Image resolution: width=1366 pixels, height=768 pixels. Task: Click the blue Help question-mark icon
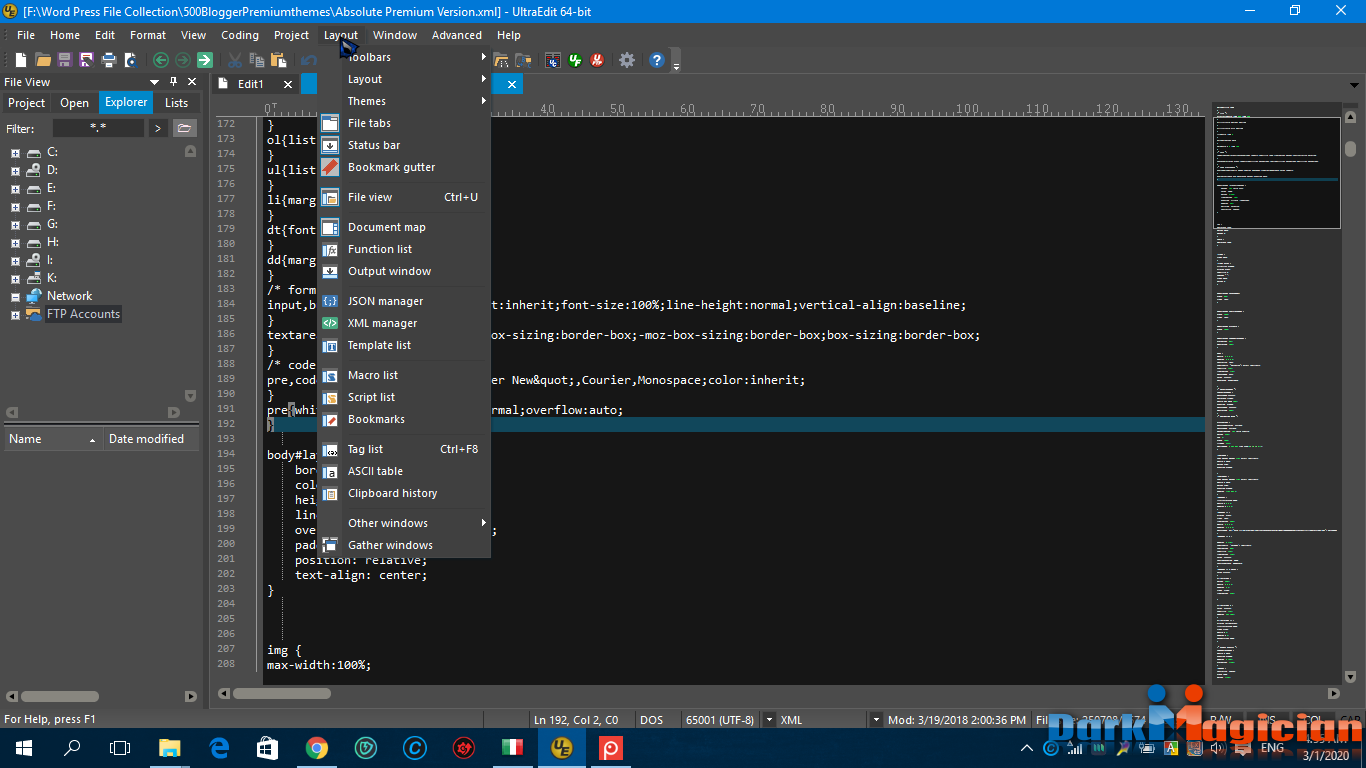point(657,60)
